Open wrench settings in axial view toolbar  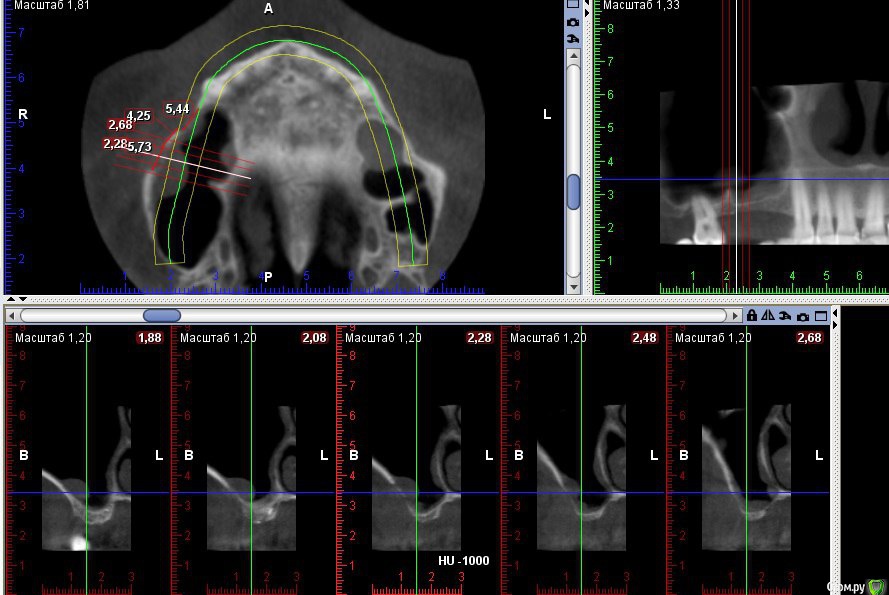(x=573, y=38)
